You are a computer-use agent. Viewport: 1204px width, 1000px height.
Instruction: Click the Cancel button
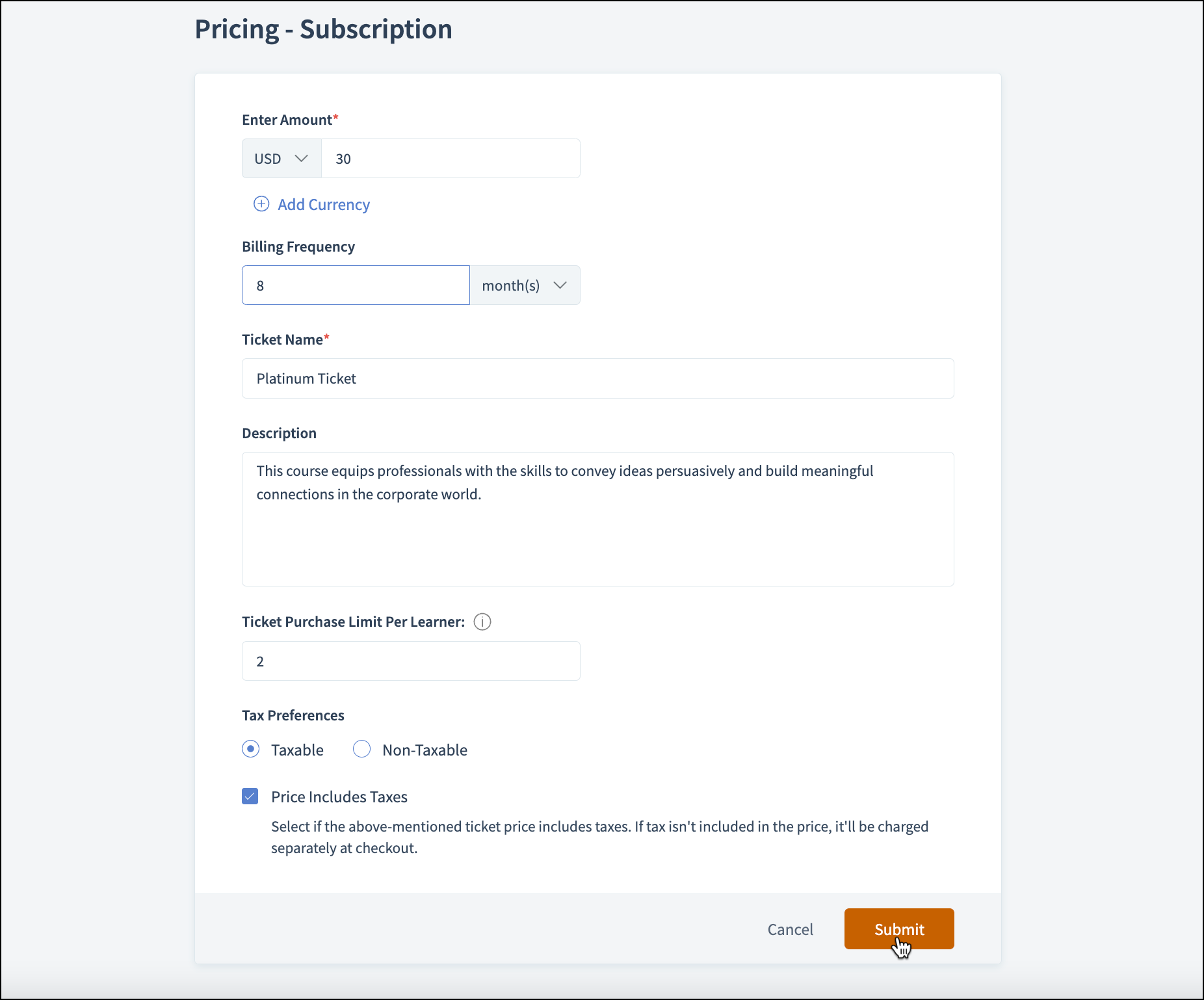790,929
